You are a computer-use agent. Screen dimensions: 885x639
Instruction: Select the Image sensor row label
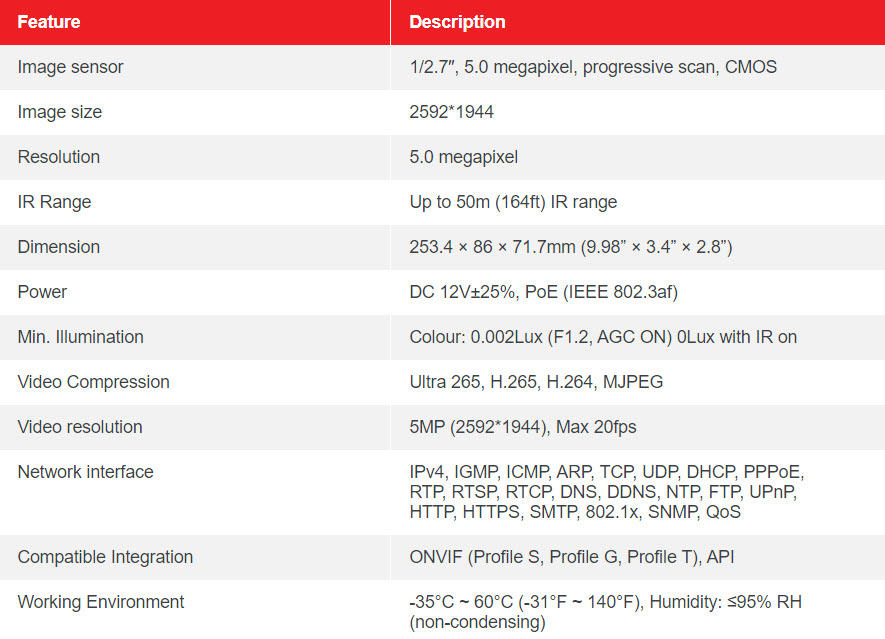coord(71,67)
